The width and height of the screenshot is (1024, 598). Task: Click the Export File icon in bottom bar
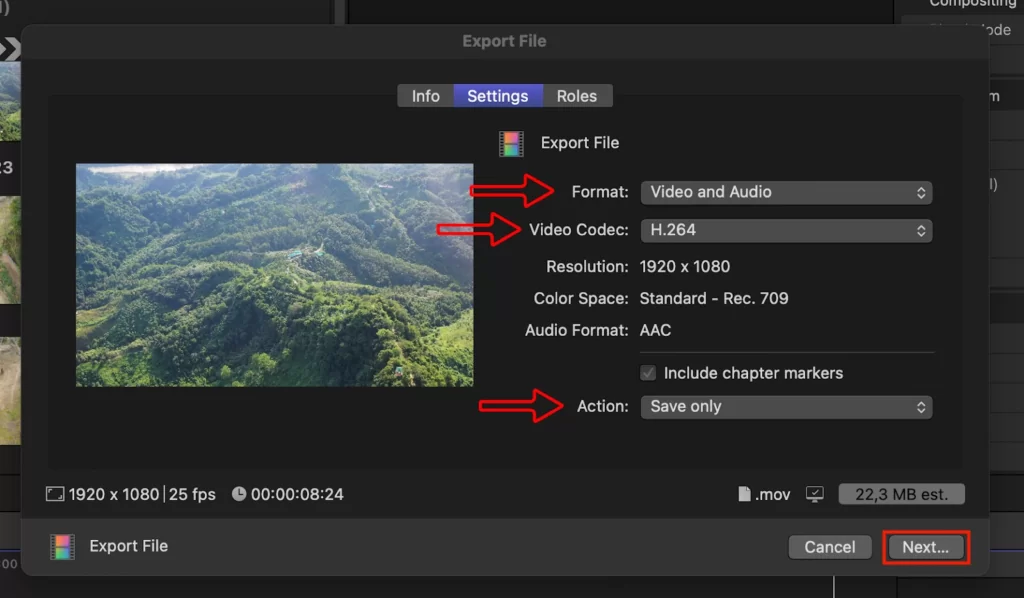click(62, 546)
